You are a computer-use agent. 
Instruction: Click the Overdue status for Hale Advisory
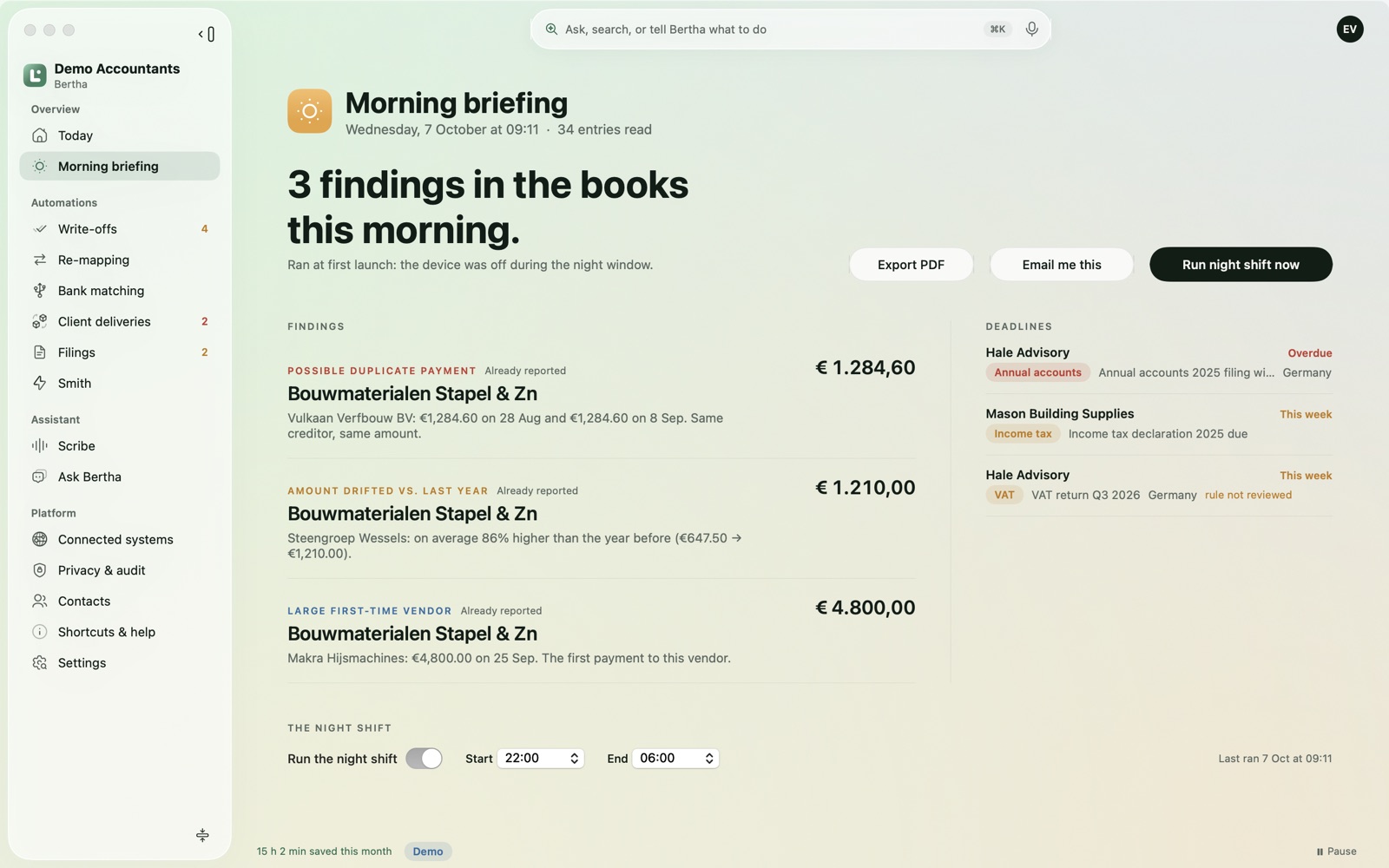pos(1309,353)
